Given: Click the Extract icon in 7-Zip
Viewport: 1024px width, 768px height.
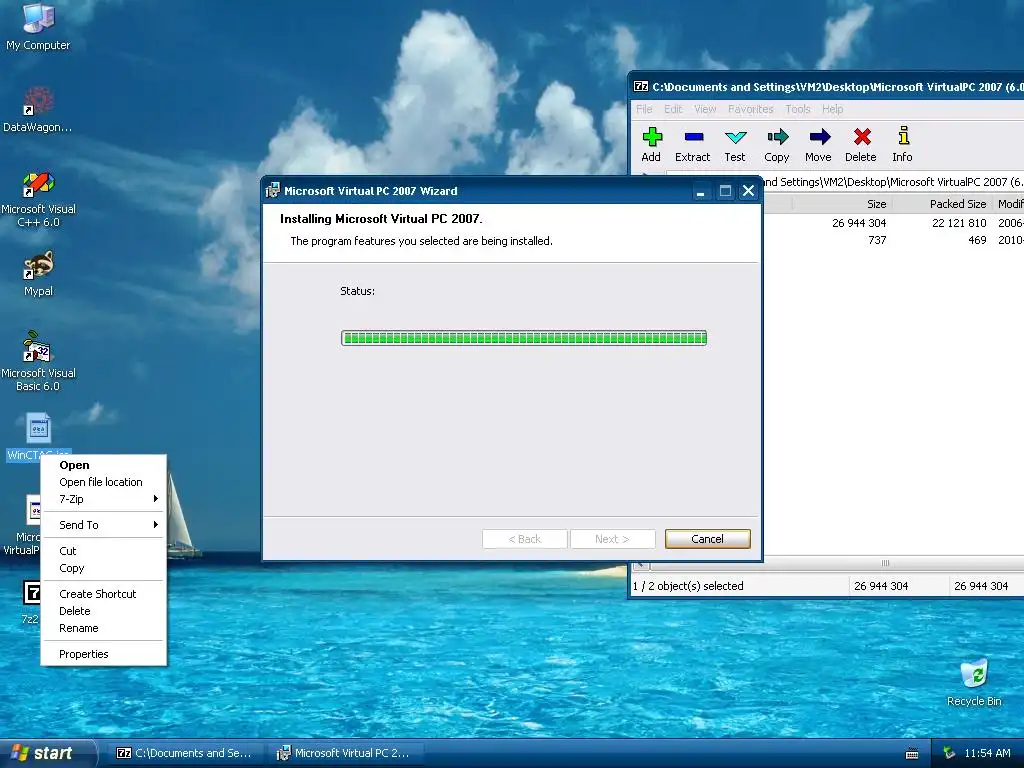Looking at the screenshot, I should point(693,137).
